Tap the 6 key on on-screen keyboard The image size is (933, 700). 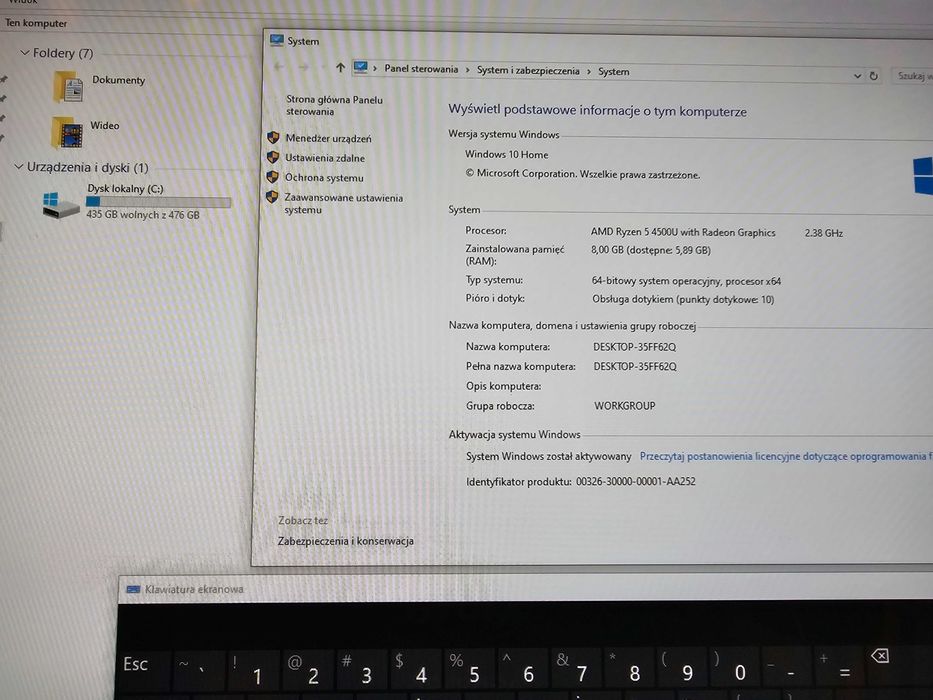(522, 670)
